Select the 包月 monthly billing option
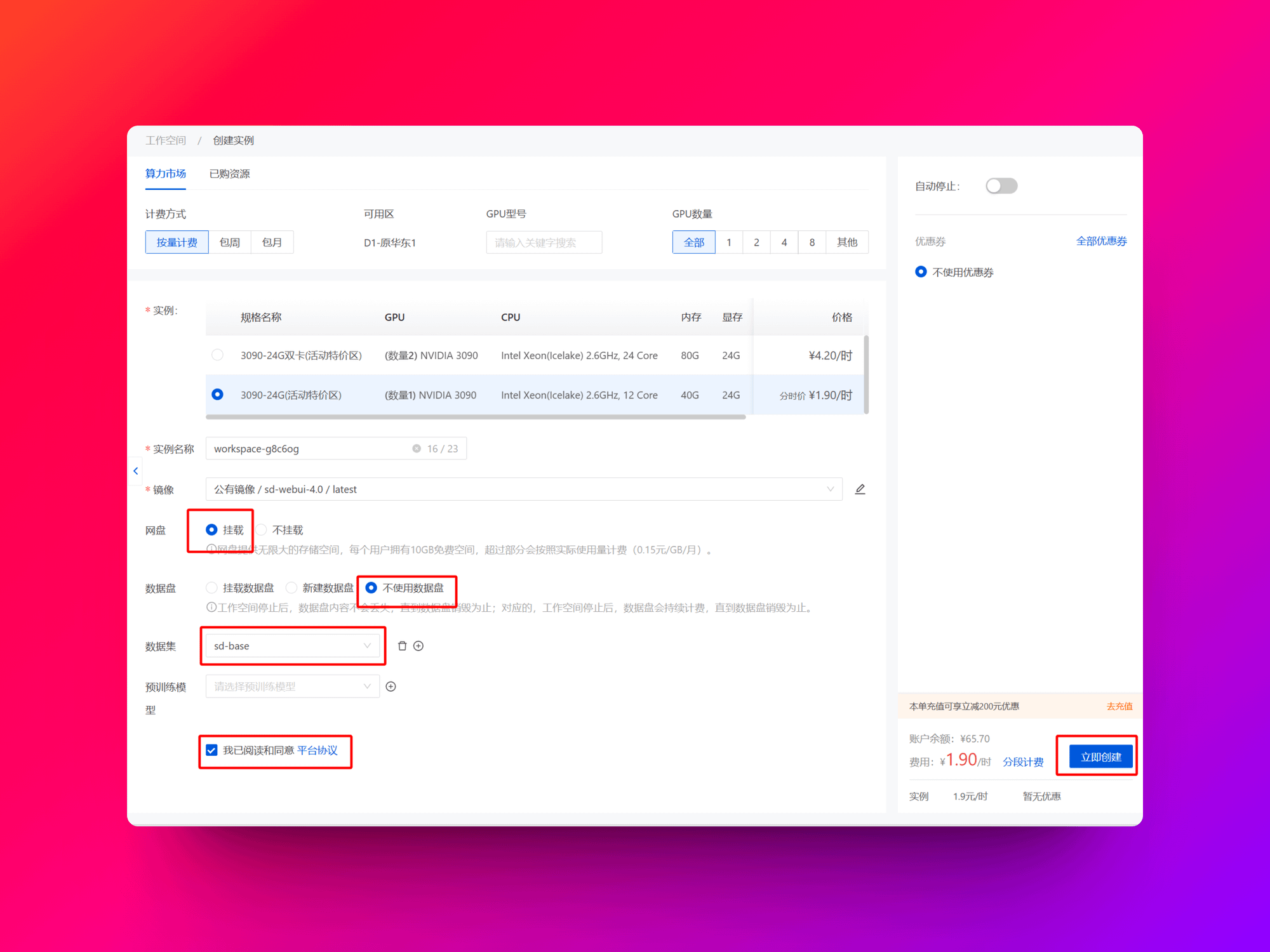Screen dimensions: 1270x952 pos(272,242)
